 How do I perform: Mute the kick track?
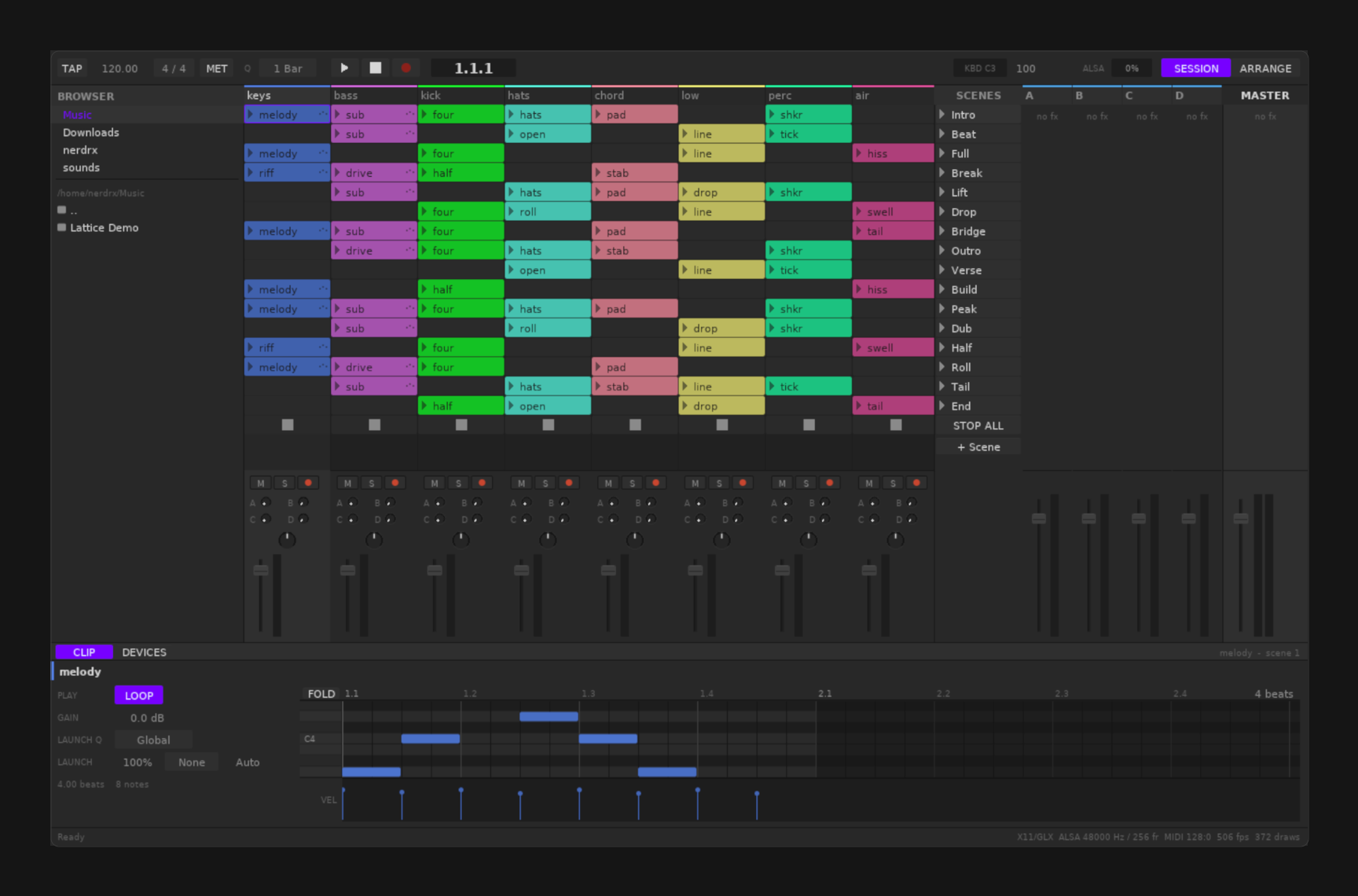pyautogui.click(x=435, y=483)
